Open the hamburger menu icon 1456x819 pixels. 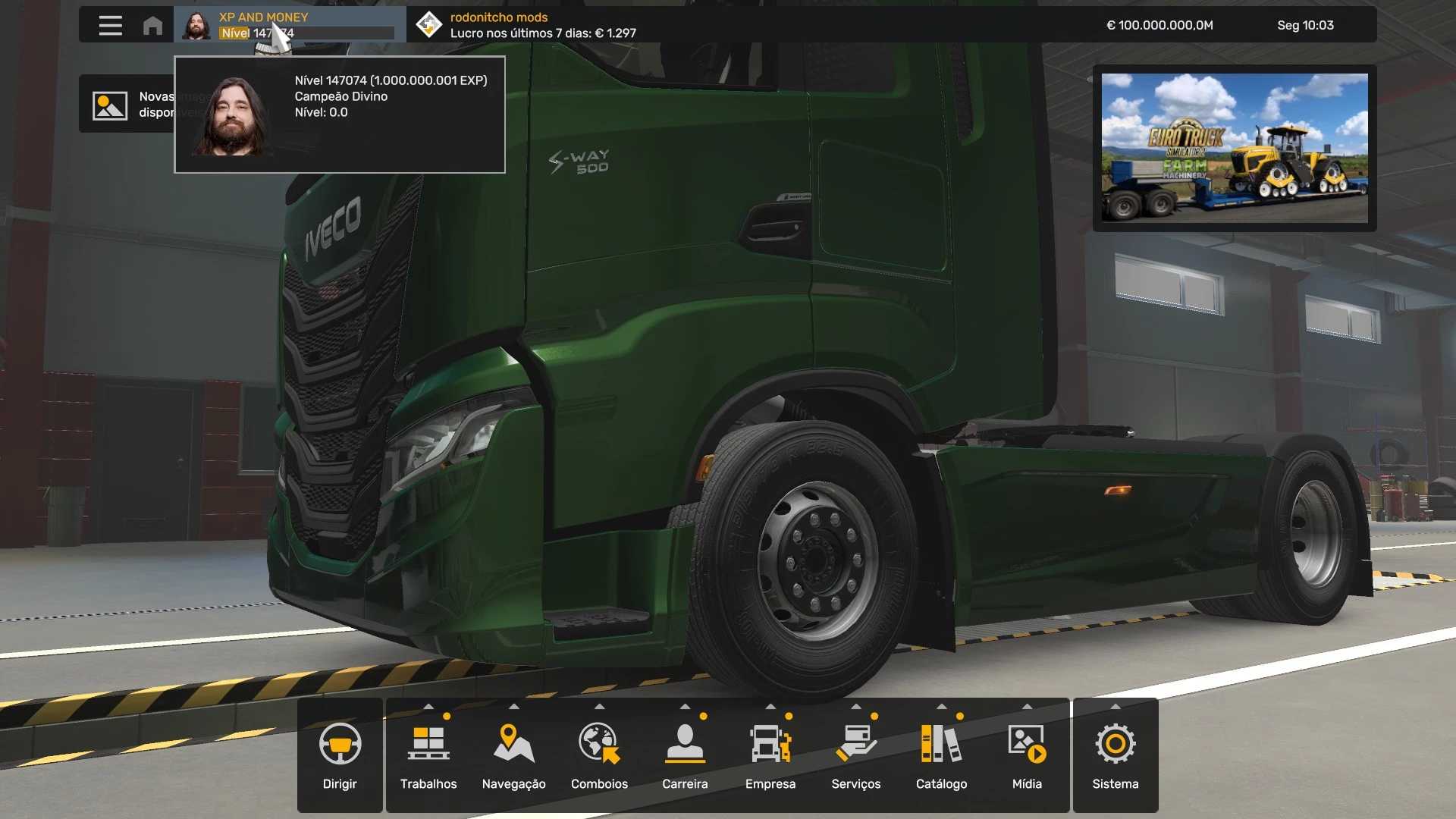[x=110, y=25]
